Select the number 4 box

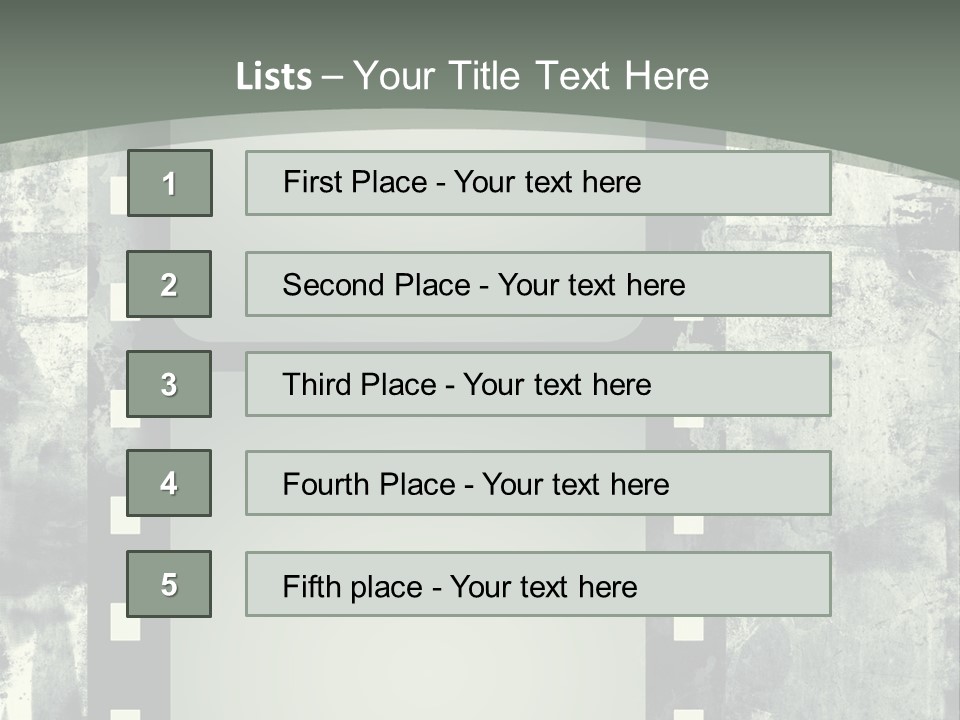170,483
